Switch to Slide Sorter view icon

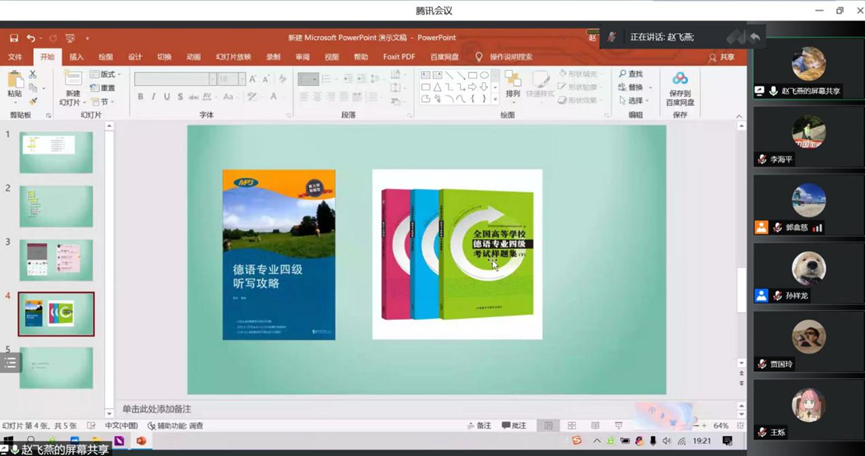[x=572, y=426]
